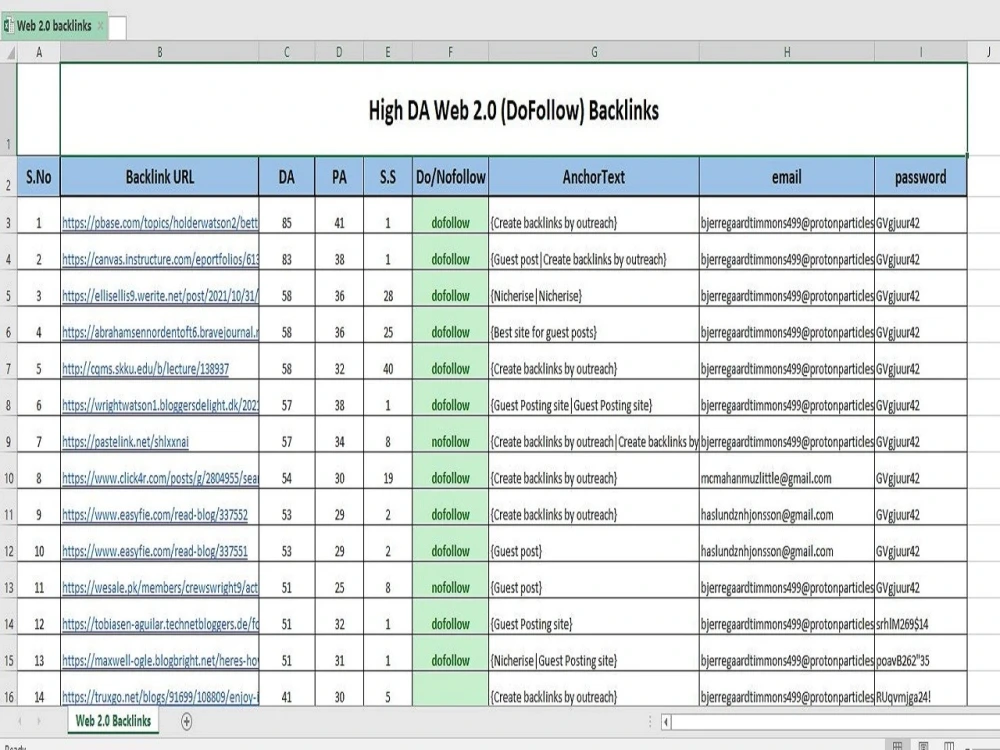Switch to Normal view in status bar
This screenshot has height=750, width=1000.
tap(897, 746)
